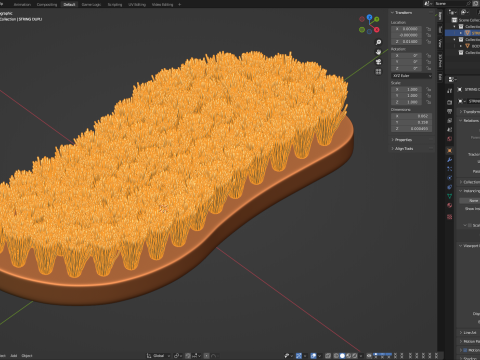Enable the Motion Blur checkbox
480x360 pixels.
[466, 350]
